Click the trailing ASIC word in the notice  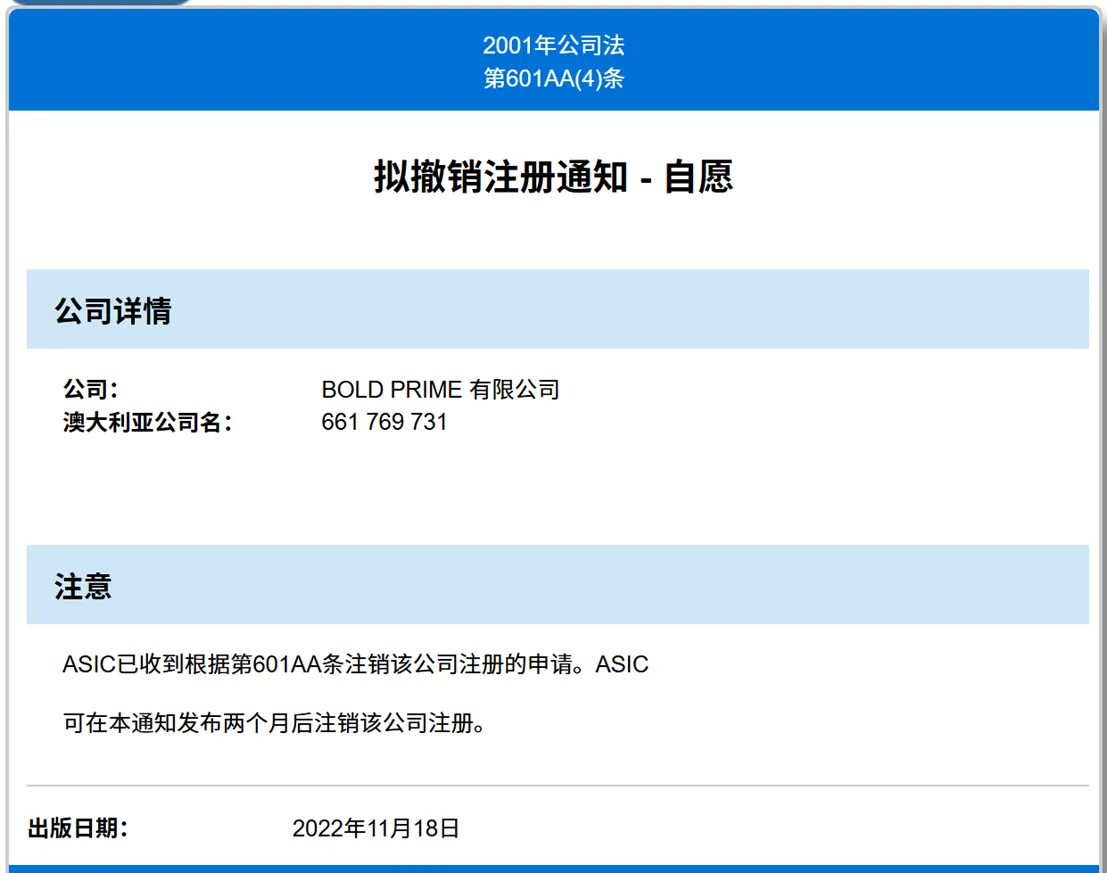622,664
